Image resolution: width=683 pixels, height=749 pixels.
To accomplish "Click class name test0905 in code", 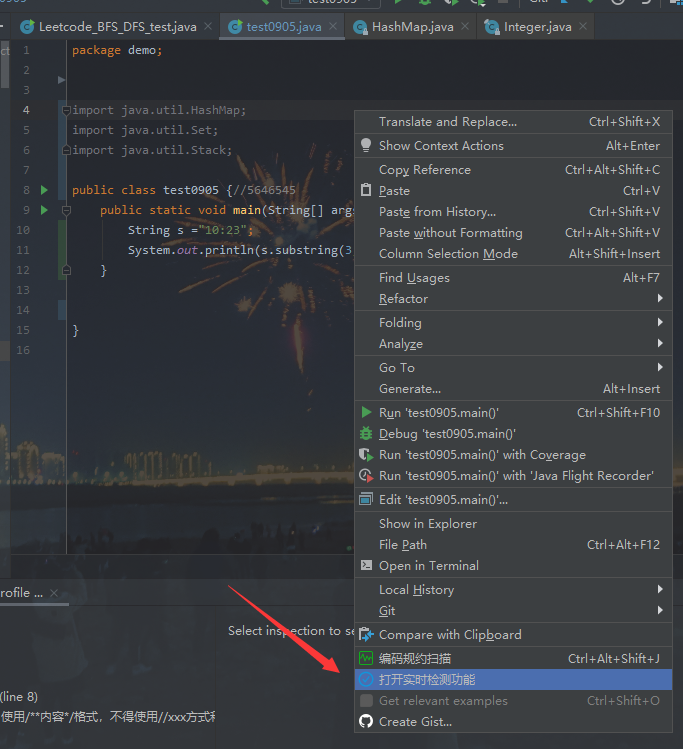I will 191,190.
